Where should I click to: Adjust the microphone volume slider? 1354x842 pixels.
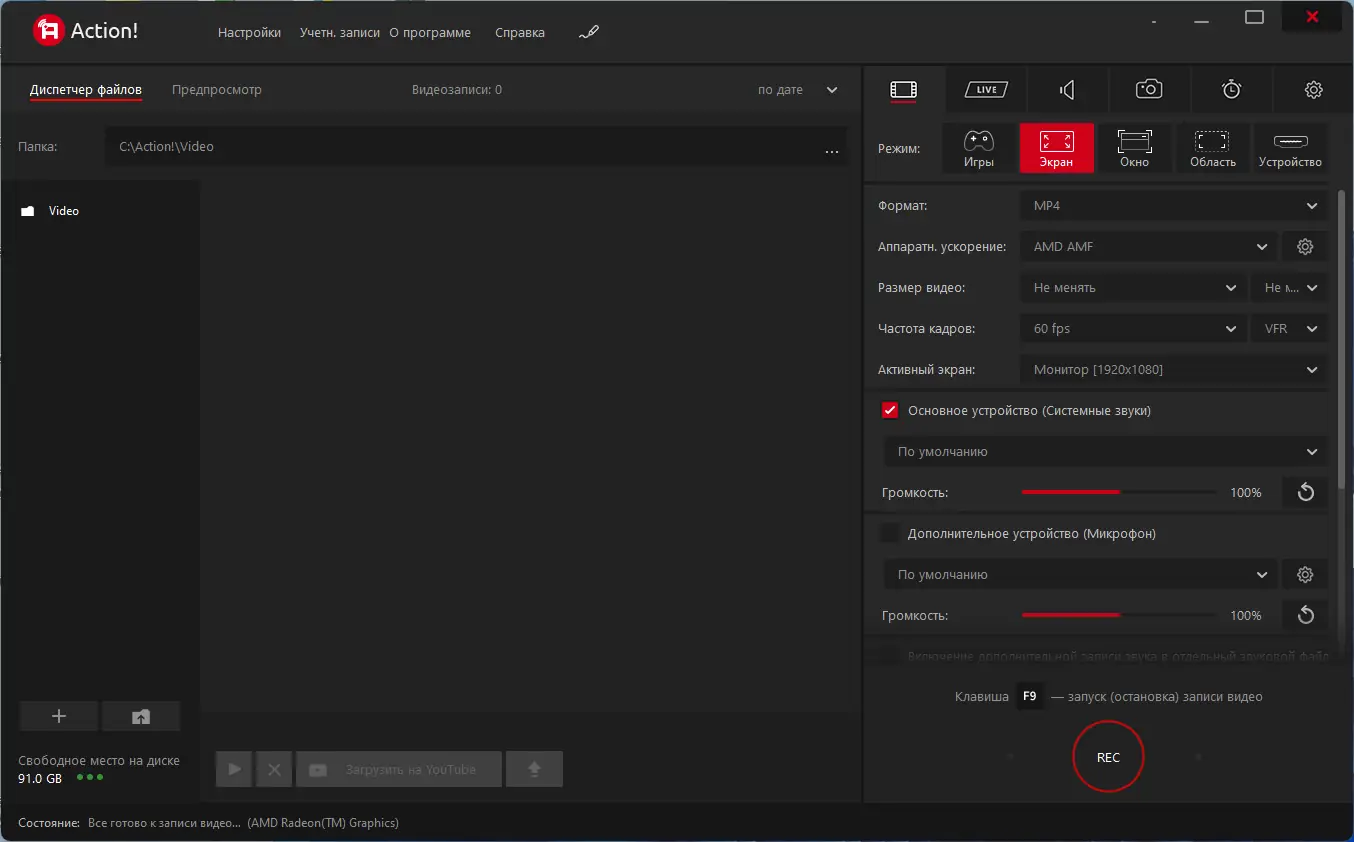1119,616
